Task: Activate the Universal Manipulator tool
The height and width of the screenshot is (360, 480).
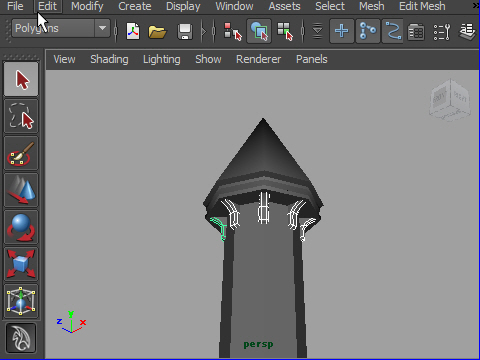Action: point(21,301)
